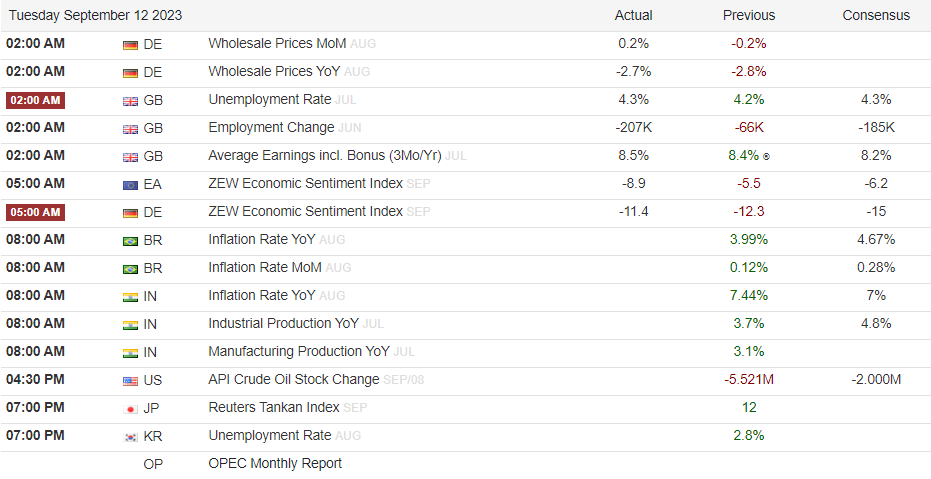This screenshot has width=931, height=479.
Task: Open the Reuters Tankan Index link
Action: (274, 408)
